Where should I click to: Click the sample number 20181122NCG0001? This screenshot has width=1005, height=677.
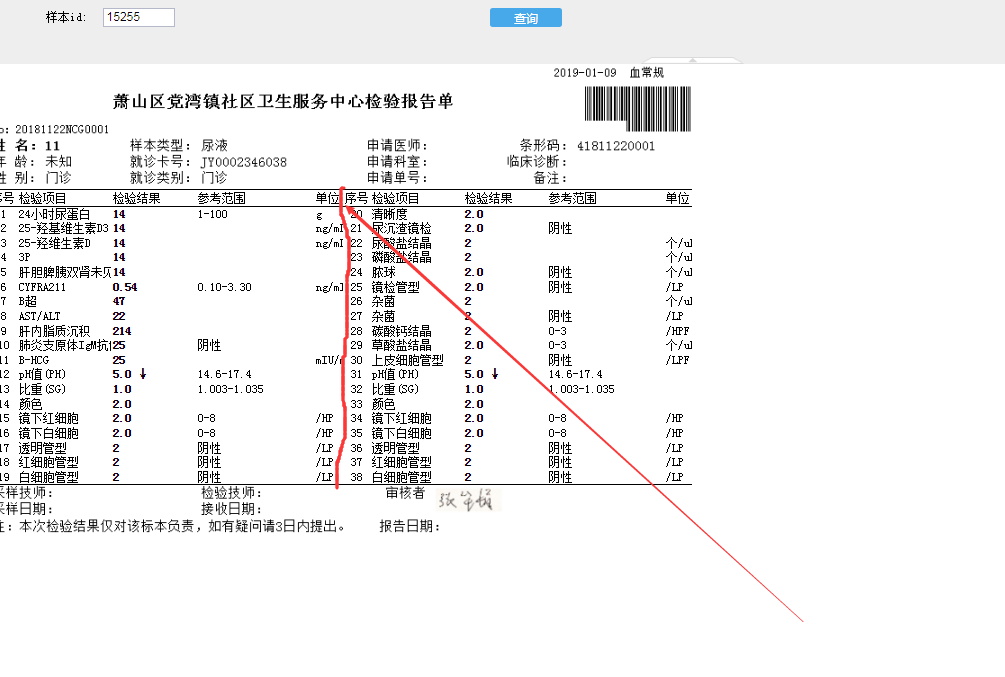pyautogui.click(x=62, y=130)
